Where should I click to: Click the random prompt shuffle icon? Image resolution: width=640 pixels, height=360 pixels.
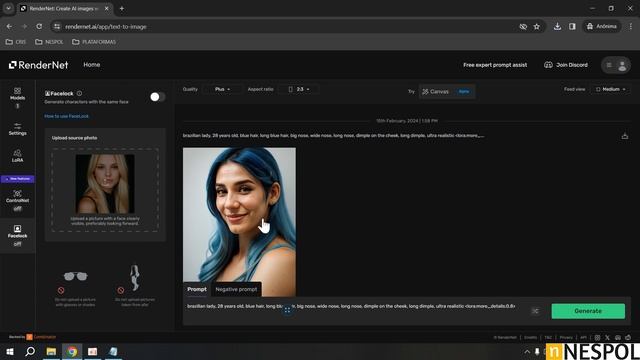(535, 311)
